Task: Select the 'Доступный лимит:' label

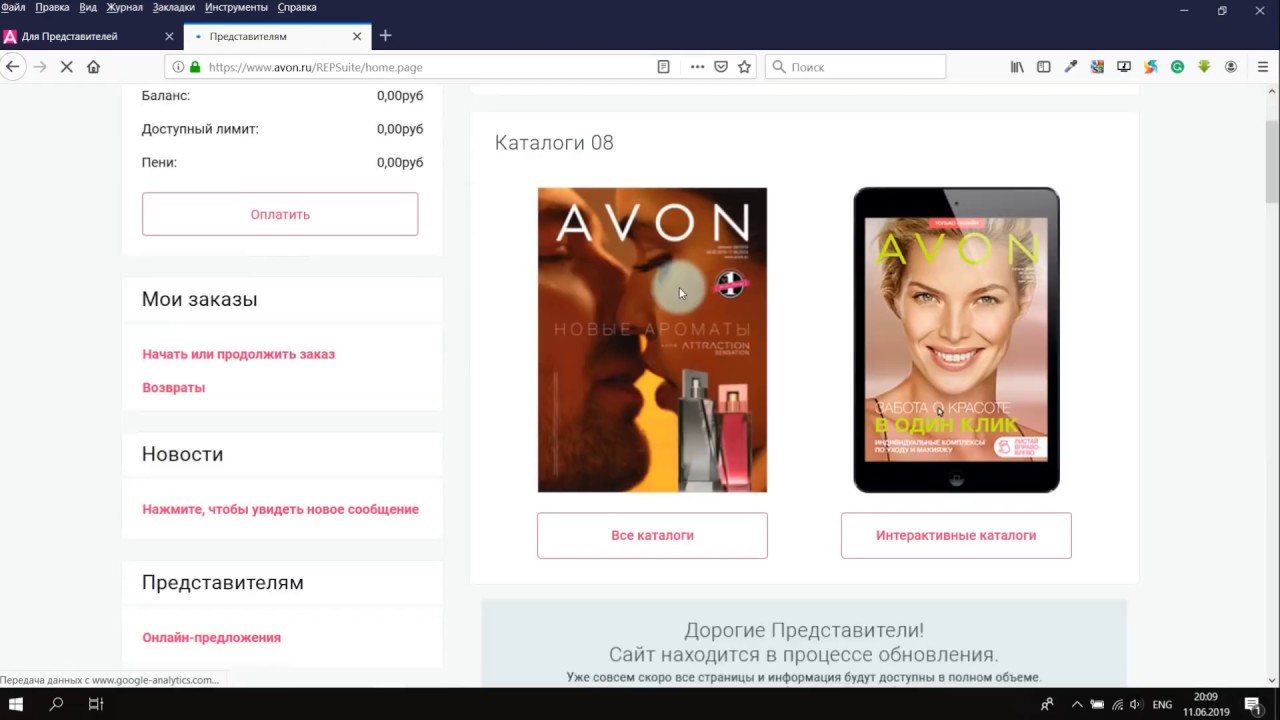Action: [x=200, y=129]
